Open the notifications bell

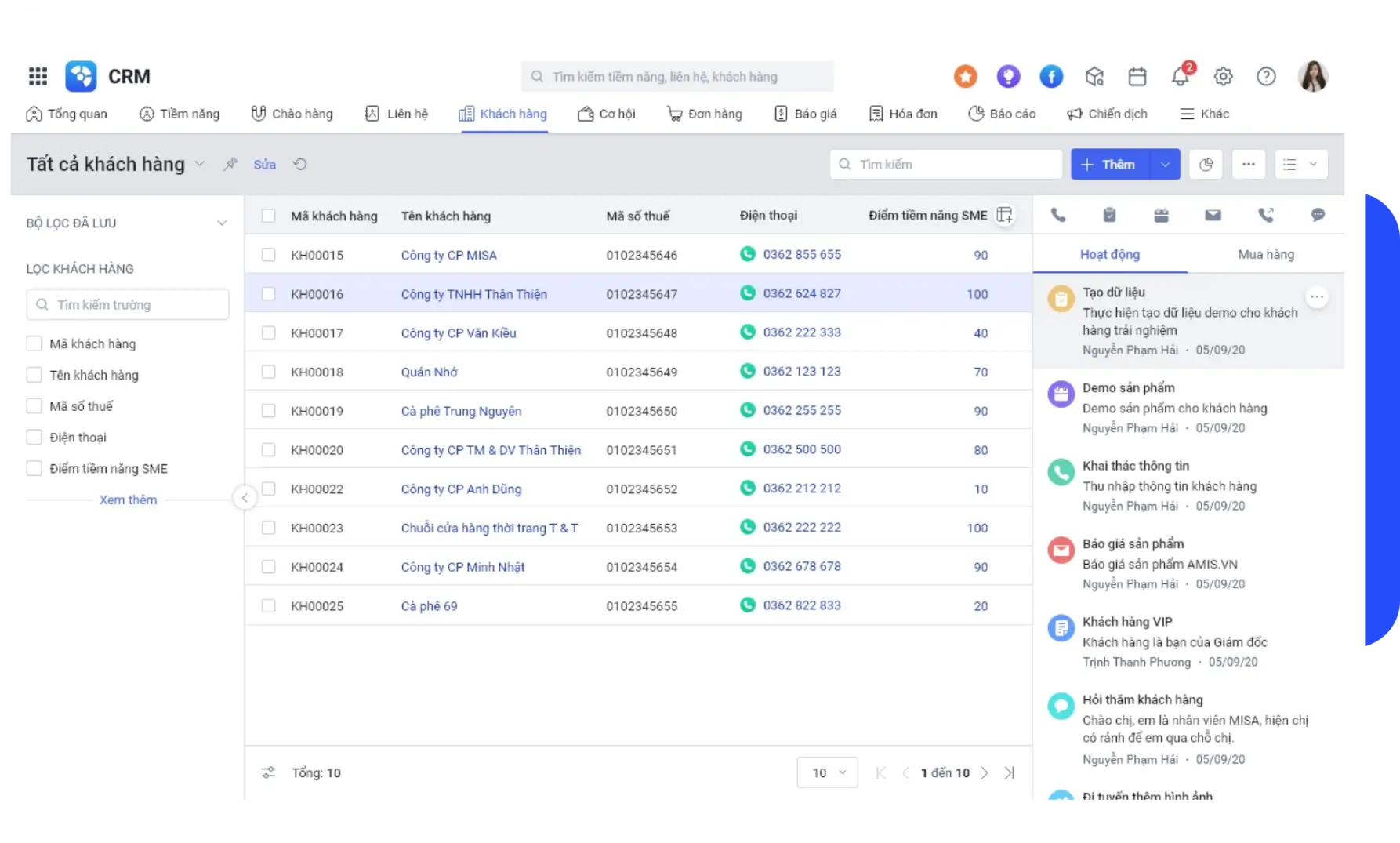coord(1180,76)
